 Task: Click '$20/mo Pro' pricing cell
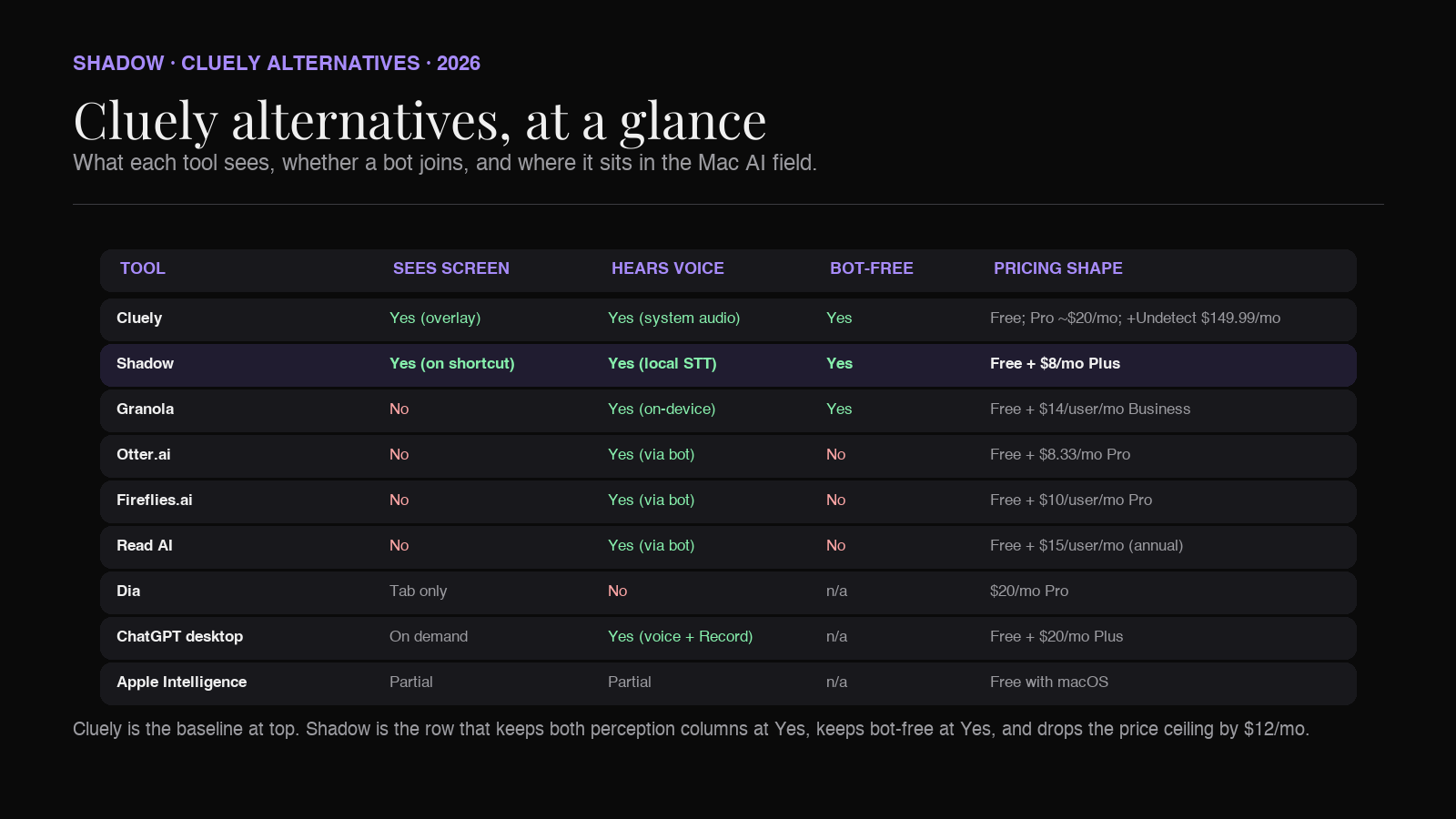pos(1029,591)
